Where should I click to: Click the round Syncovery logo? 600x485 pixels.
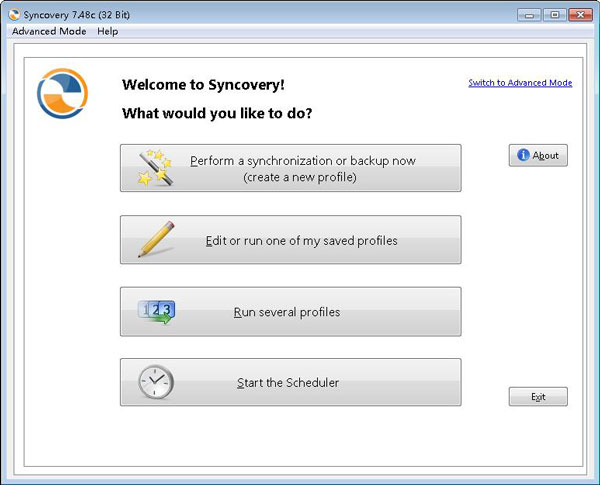tap(63, 93)
